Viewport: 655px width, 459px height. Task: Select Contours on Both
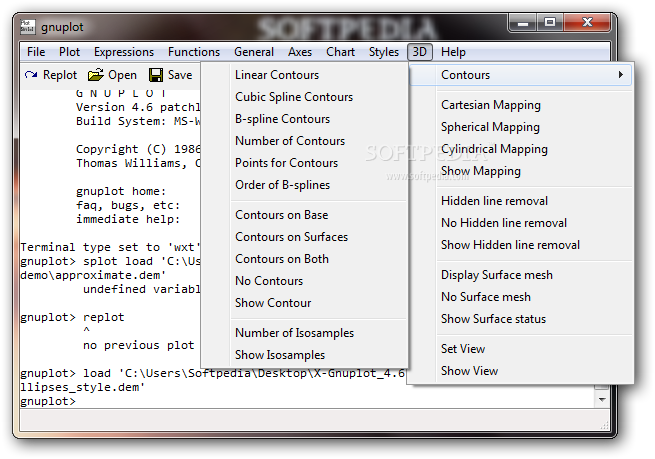[x=304, y=259]
